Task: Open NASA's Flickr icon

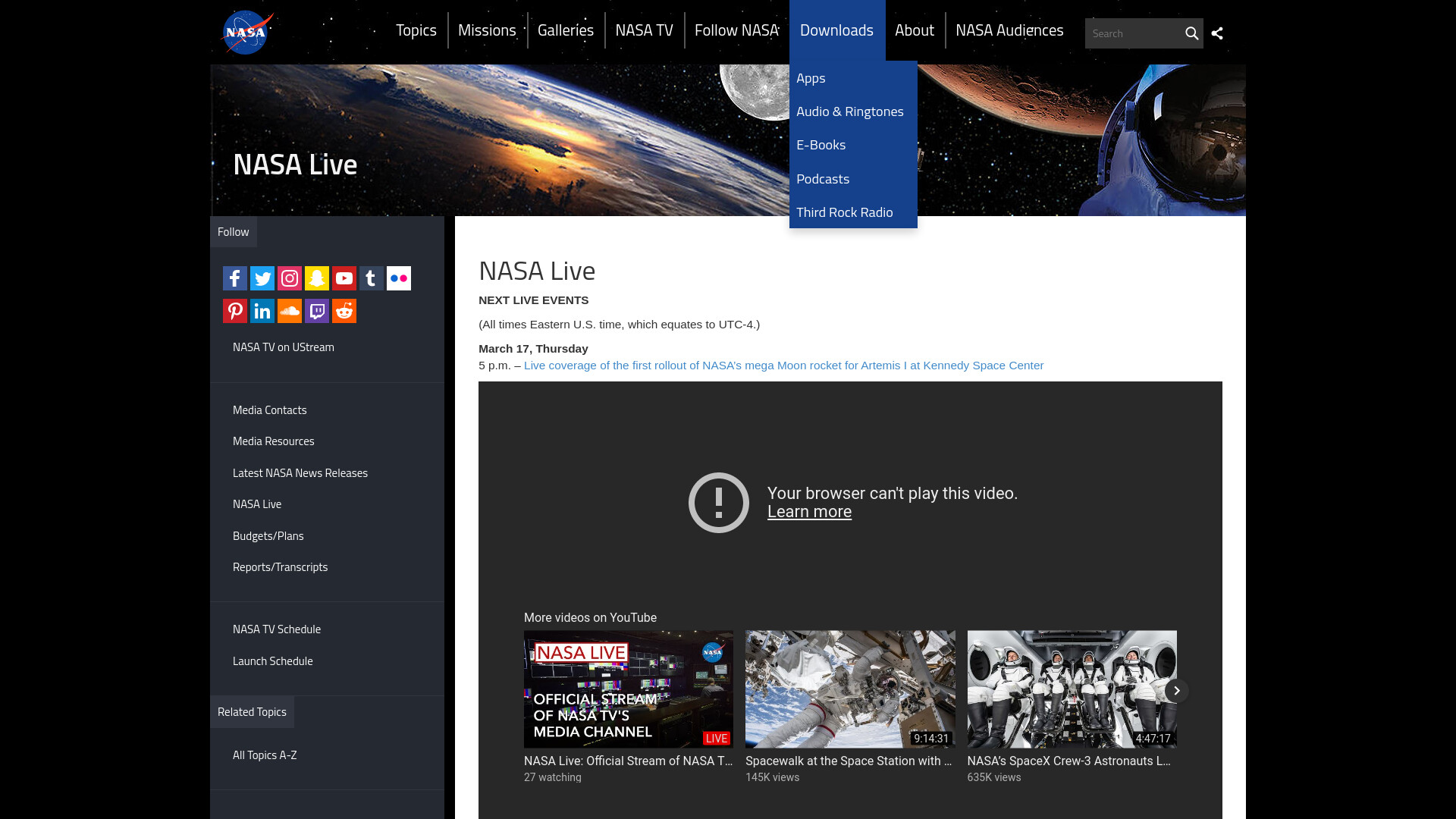Action: [x=399, y=278]
